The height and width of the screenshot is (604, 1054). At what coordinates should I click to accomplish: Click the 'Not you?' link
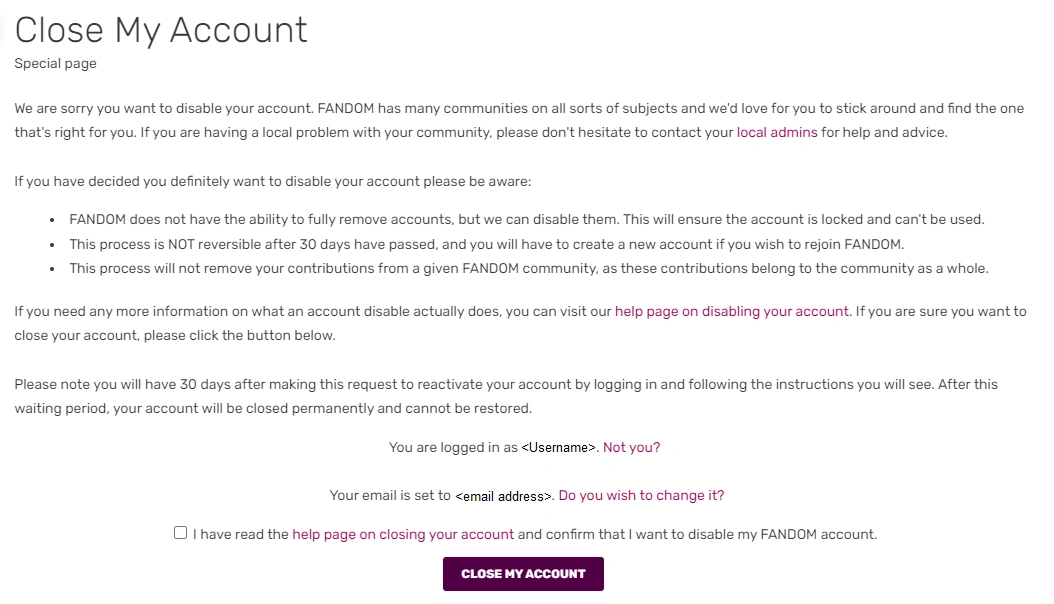click(x=631, y=447)
